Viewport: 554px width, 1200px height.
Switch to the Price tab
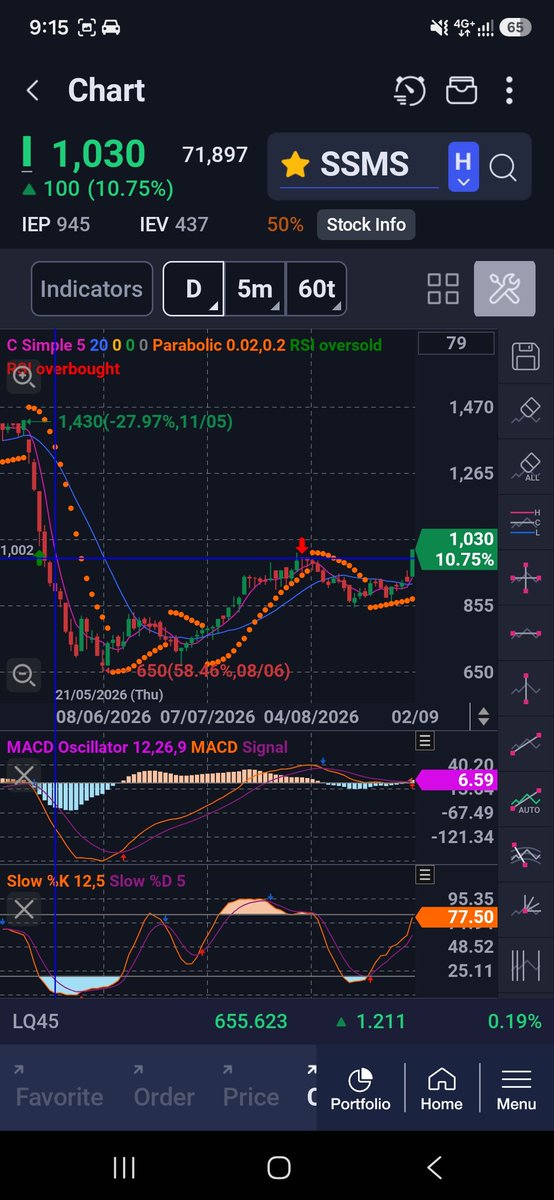pyautogui.click(x=250, y=1097)
